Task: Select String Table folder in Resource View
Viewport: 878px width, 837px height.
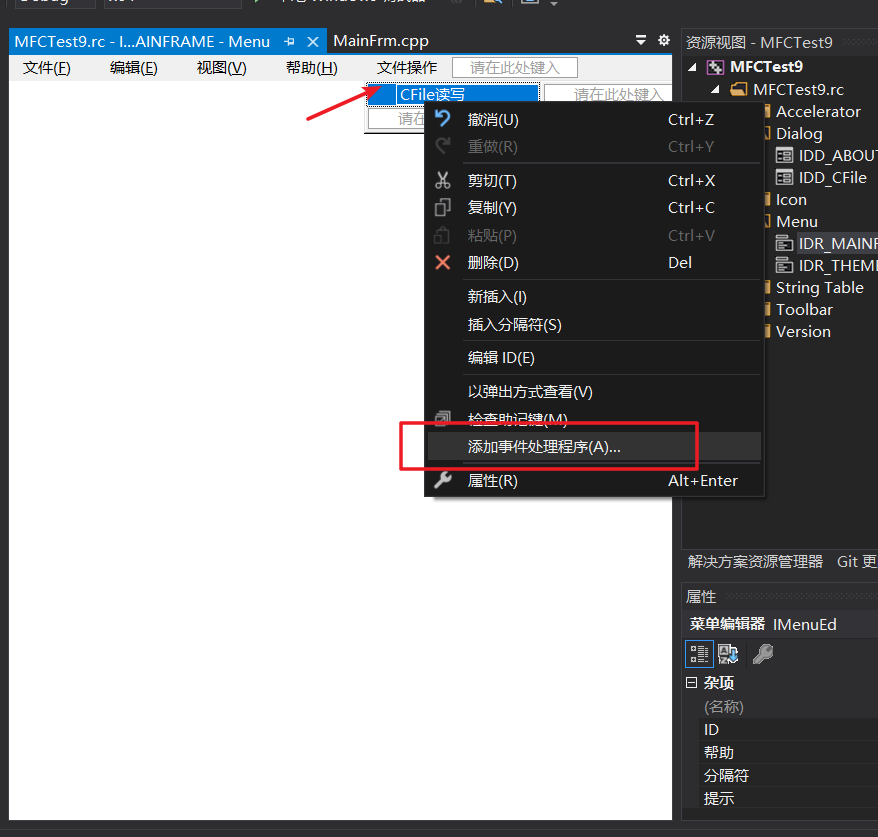Action: click(x=819, y=287)
